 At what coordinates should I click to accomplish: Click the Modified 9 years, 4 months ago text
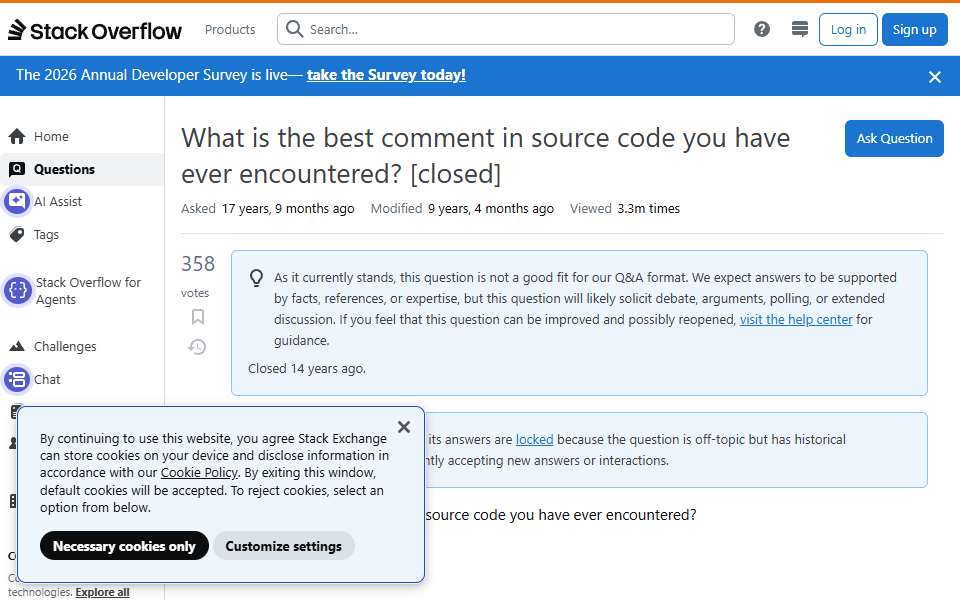click(462, 209)
